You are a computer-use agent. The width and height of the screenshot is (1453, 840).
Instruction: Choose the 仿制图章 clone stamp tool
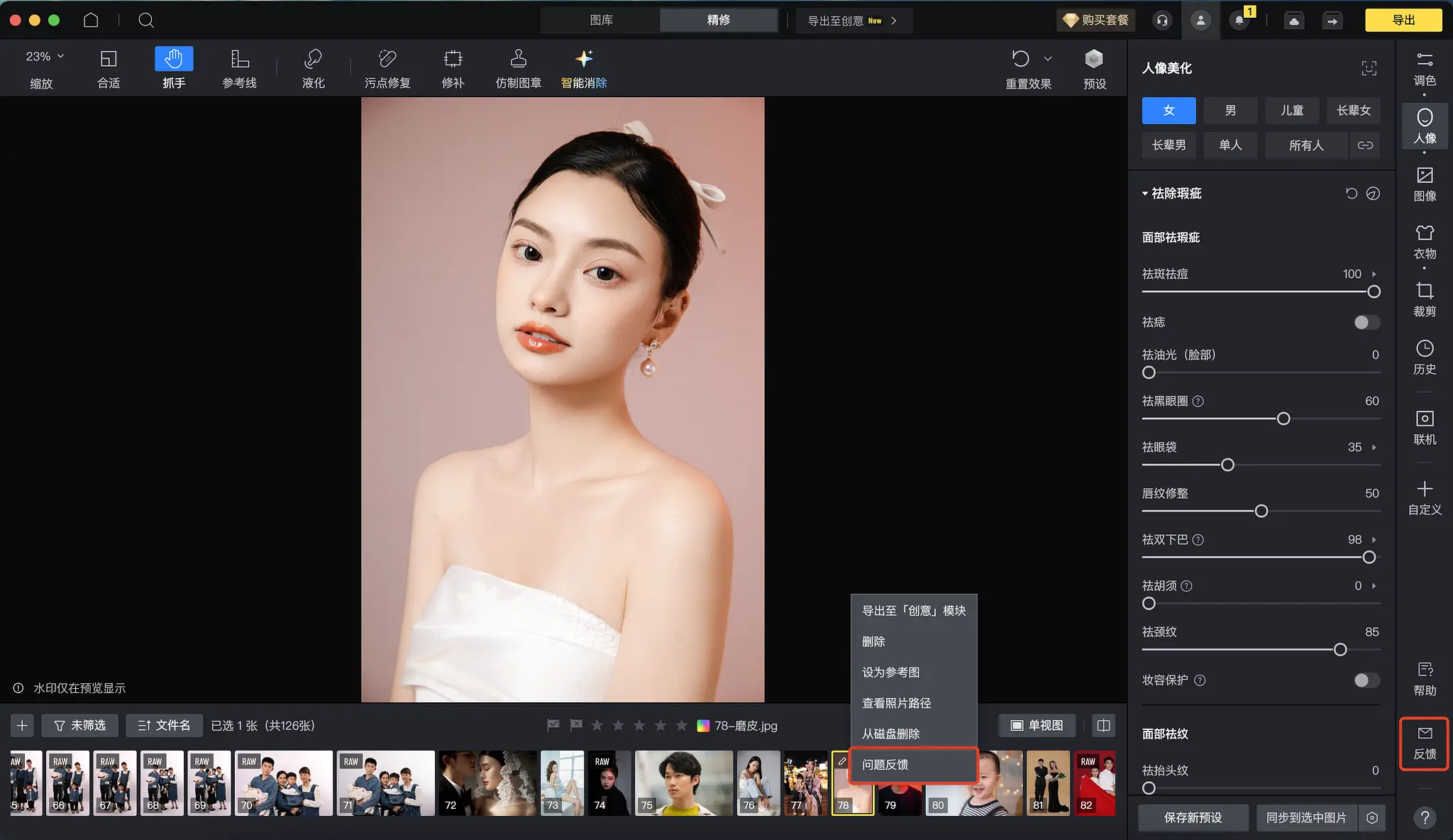click(519, 68)
